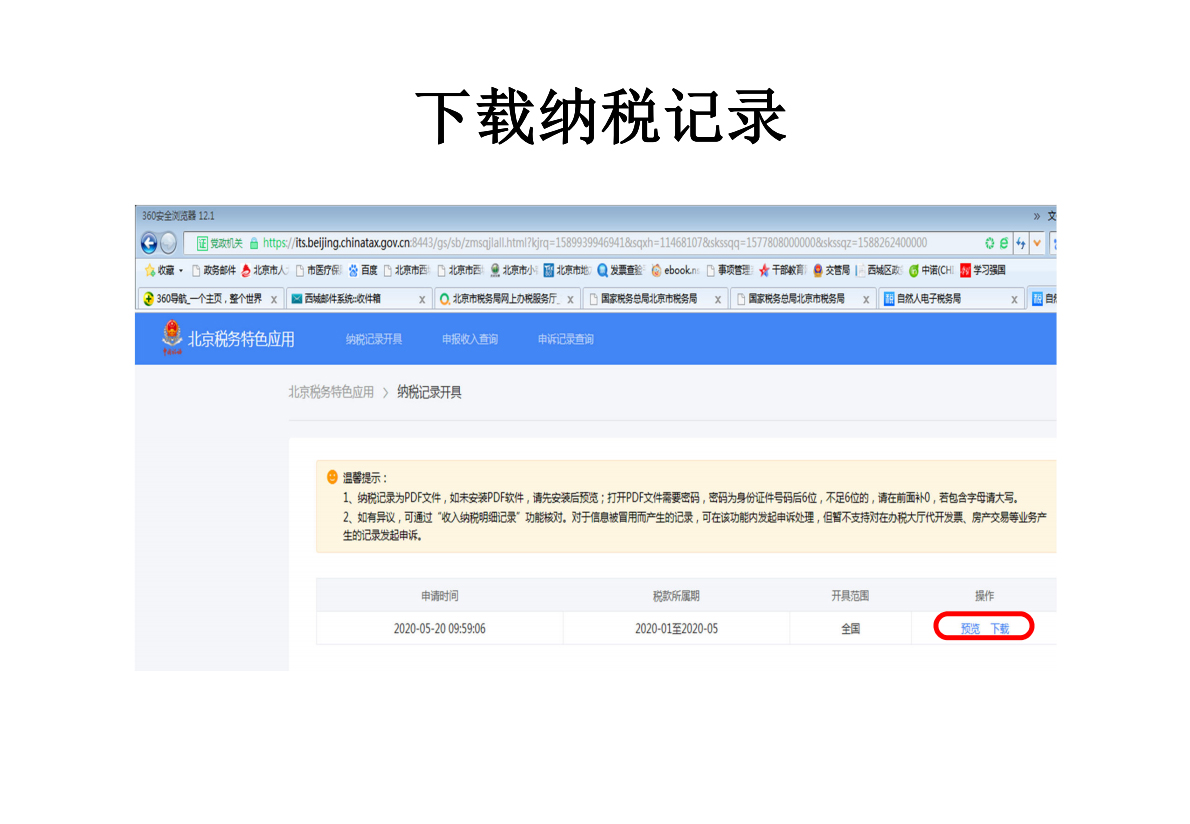Click the 下载 download link
Image resolution: width=1190 pixels, height=824 pixels.
[x=1000, y=629]
